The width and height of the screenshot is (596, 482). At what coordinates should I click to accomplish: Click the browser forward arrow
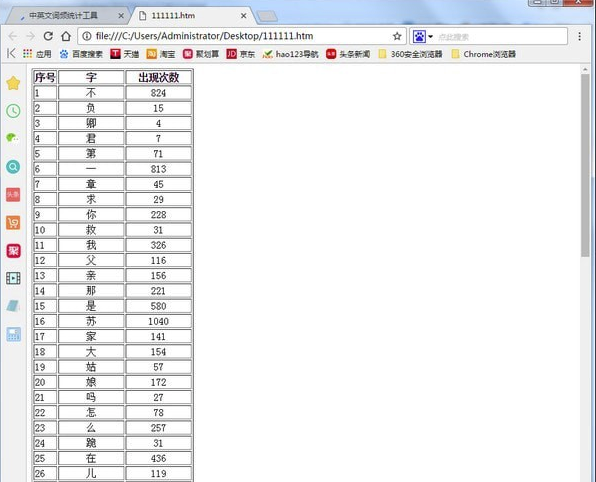[30, 36]
